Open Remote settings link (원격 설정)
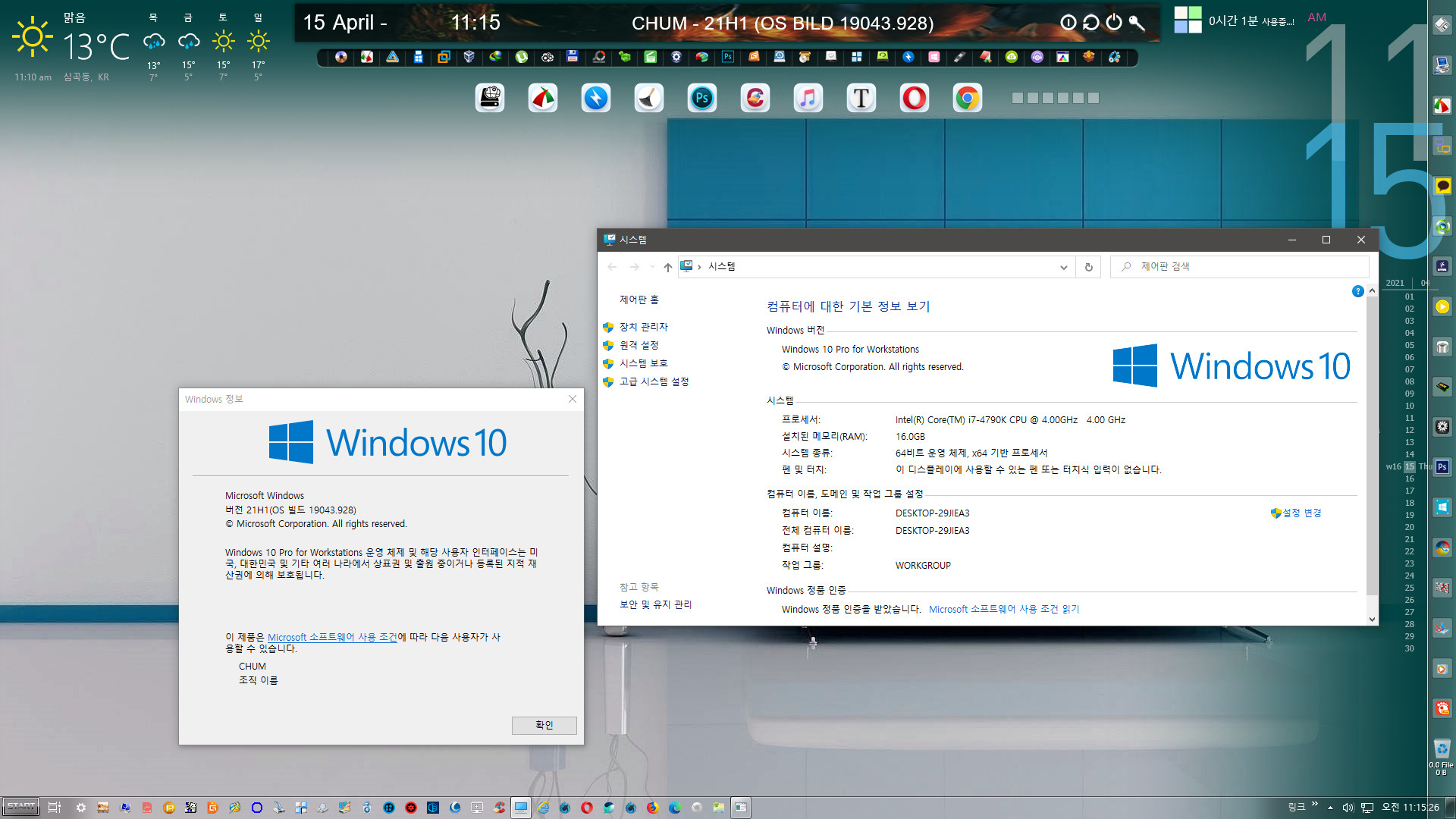1456x819 pixels. click(x=639, y=345)
